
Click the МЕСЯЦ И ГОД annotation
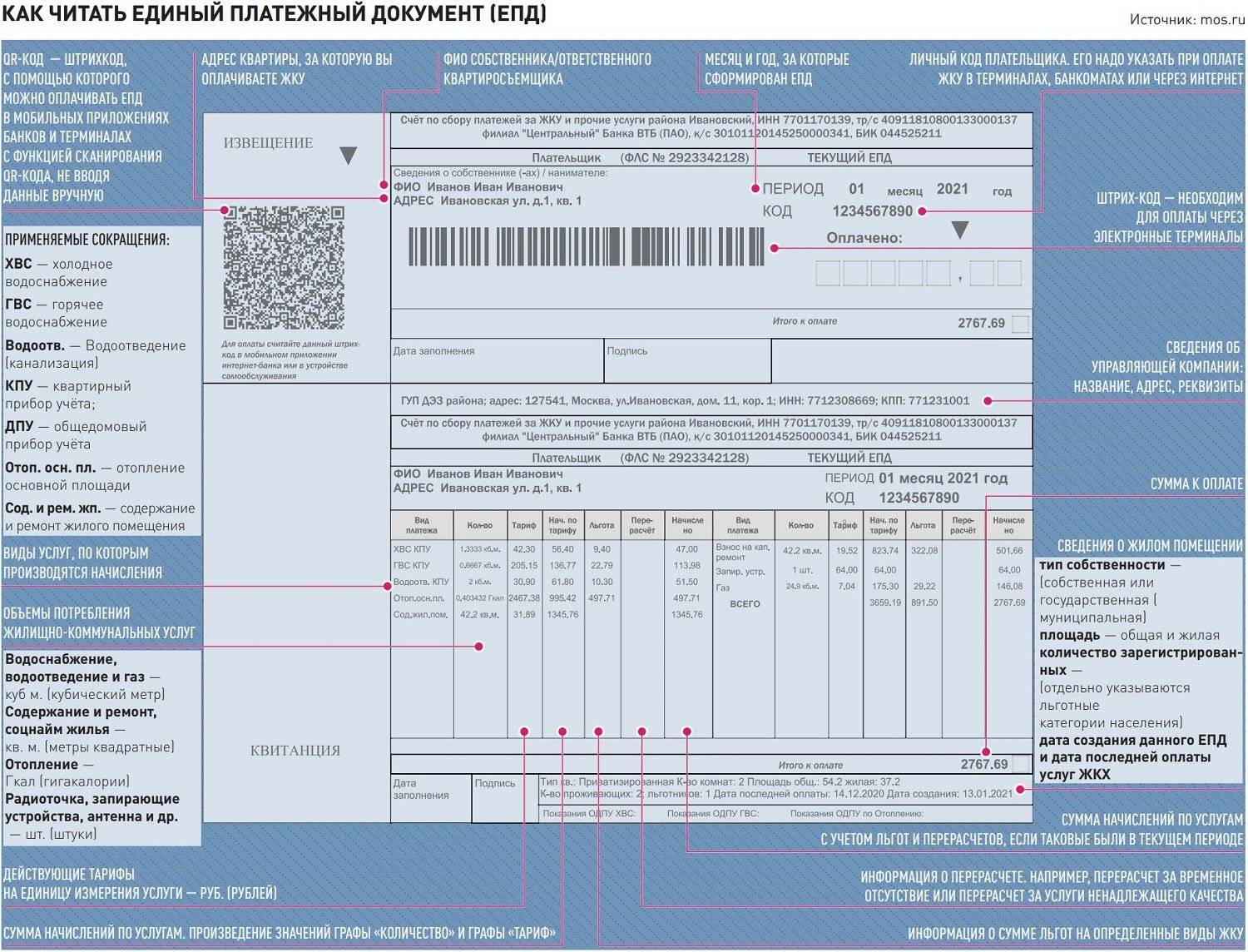pyautogui.click(x=776, y=69)
